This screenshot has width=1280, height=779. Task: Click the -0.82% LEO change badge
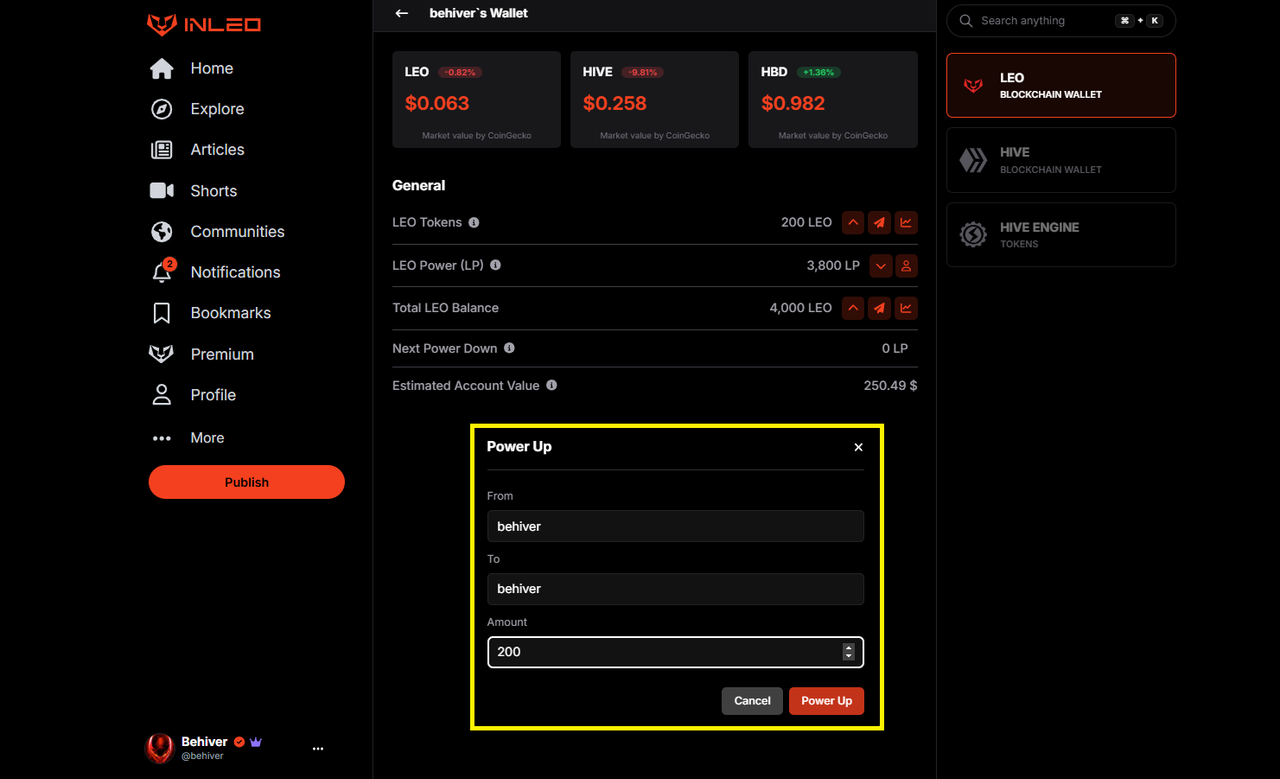pos(461,73)
